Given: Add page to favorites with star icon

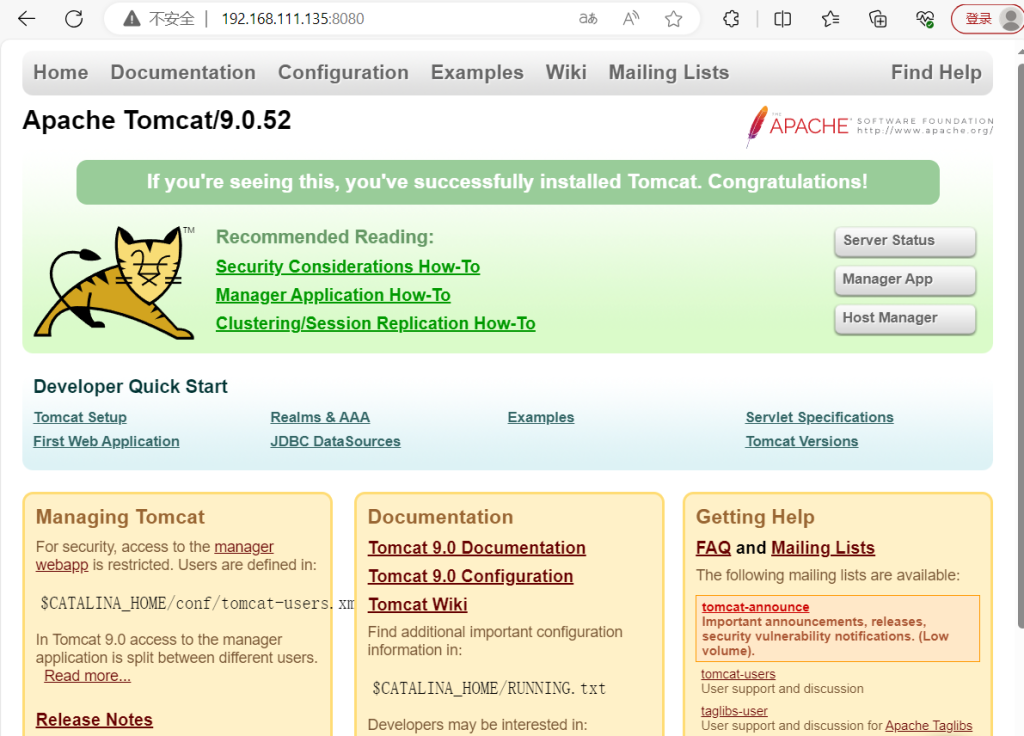Looking at the screenshot, I should point(673,19).
